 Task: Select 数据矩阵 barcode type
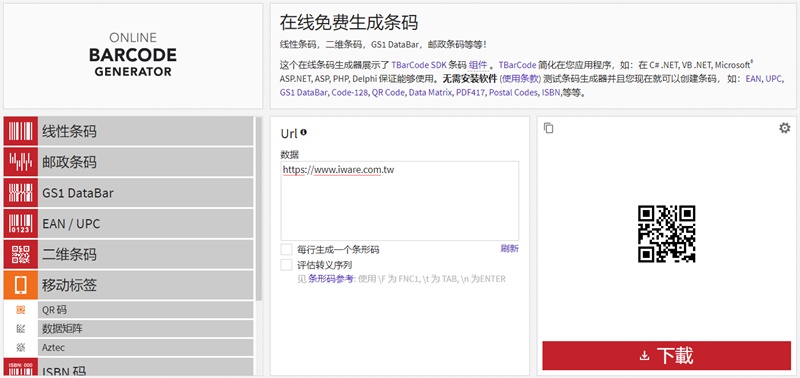(145, 329)
